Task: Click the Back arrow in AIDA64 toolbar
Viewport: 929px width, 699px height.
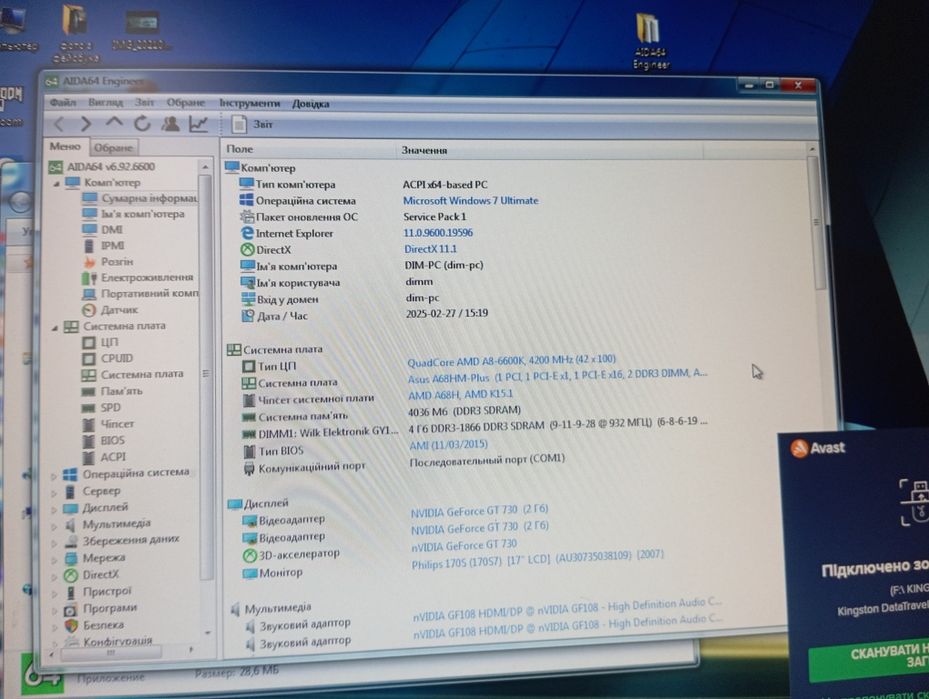Action: click(59, 123)
